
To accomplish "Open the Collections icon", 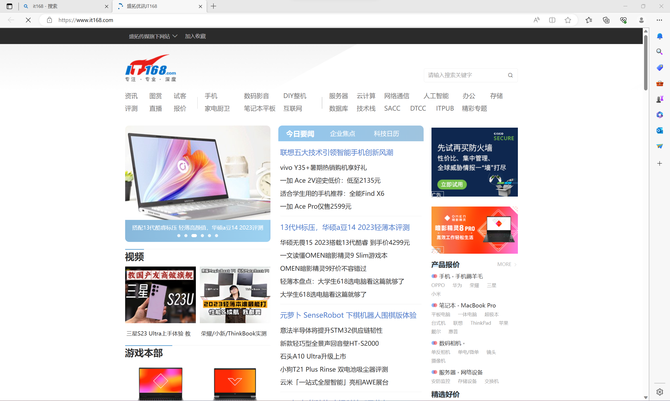I will pos(606,20).
